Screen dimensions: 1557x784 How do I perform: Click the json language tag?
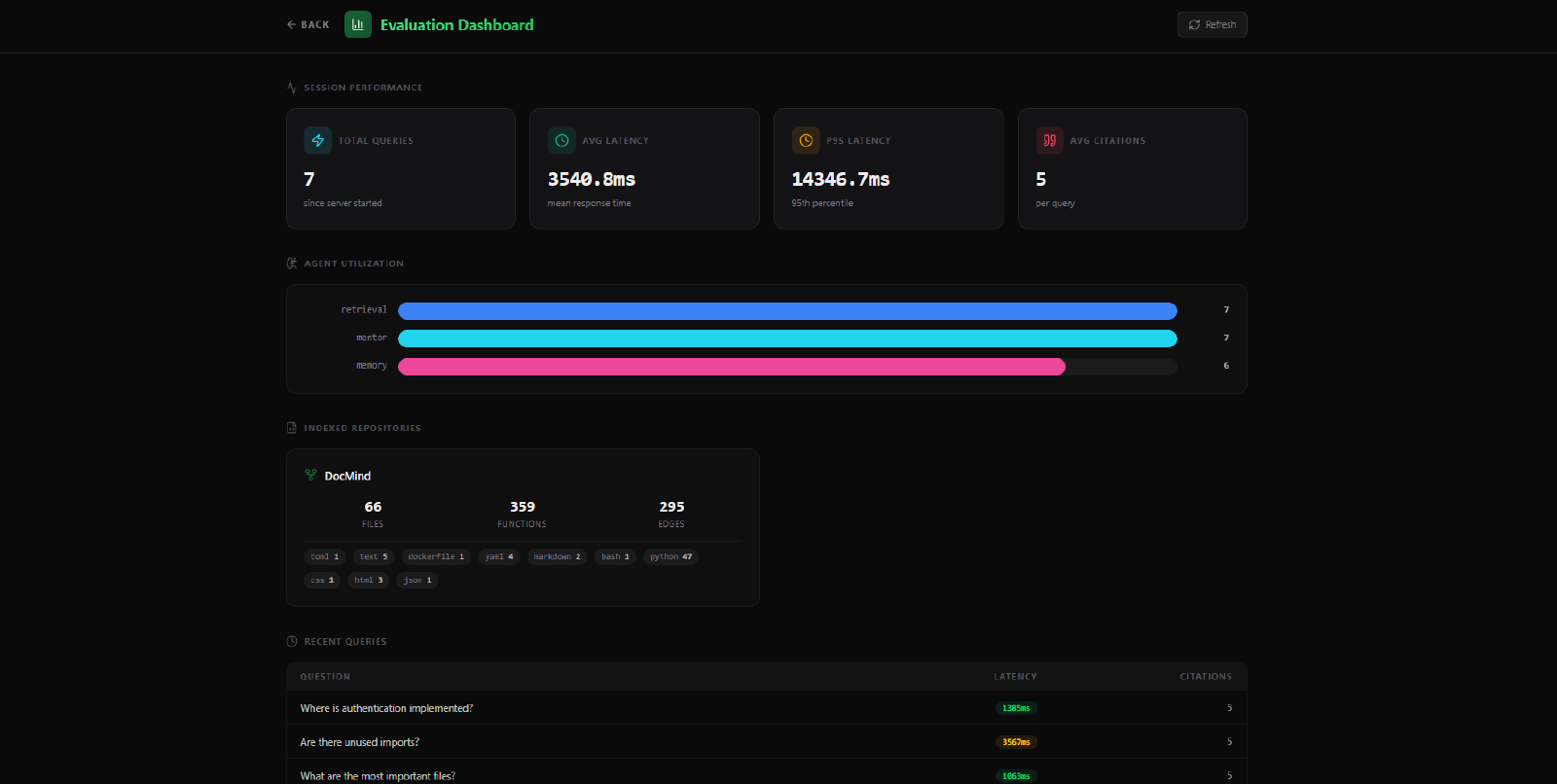coord(417,581)
